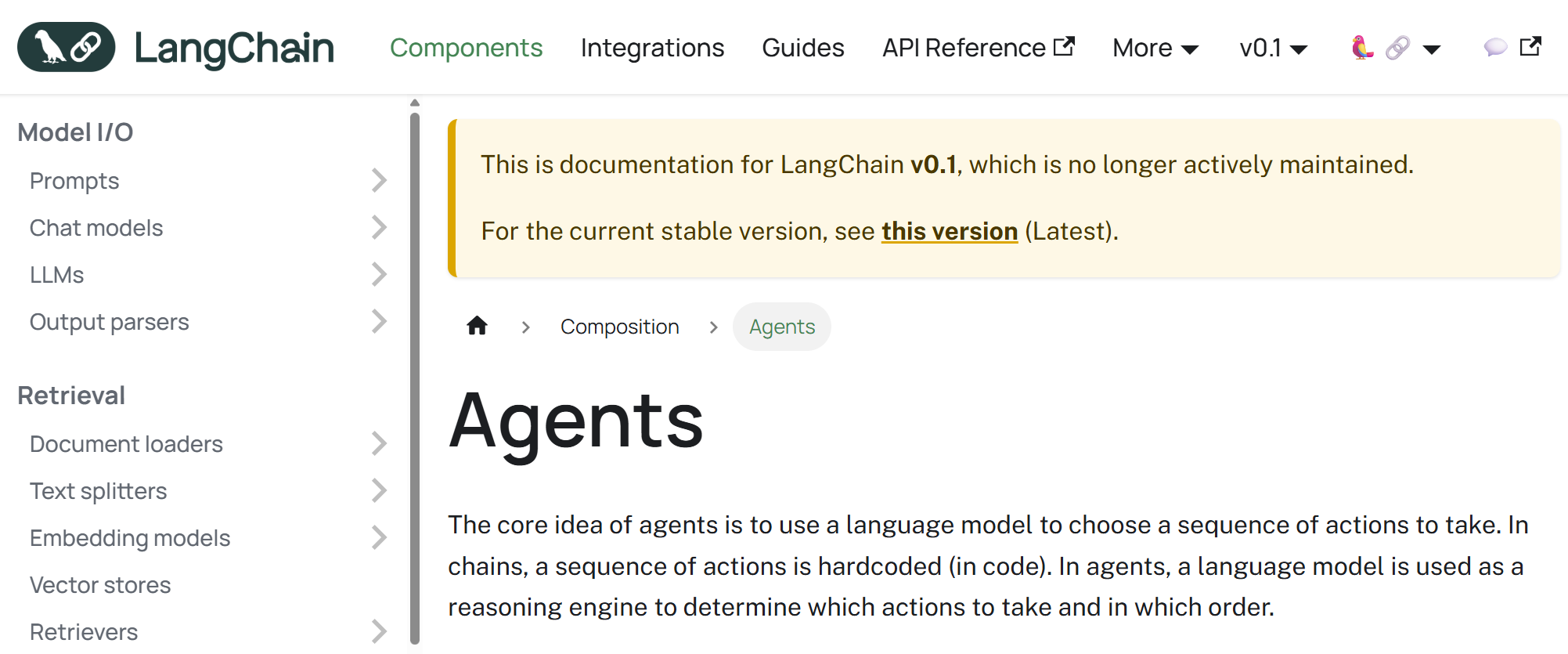The height and width of the screenshot is (654, 1568).
Task: Go to the Integrations nav item
Action: click(652, 48)
